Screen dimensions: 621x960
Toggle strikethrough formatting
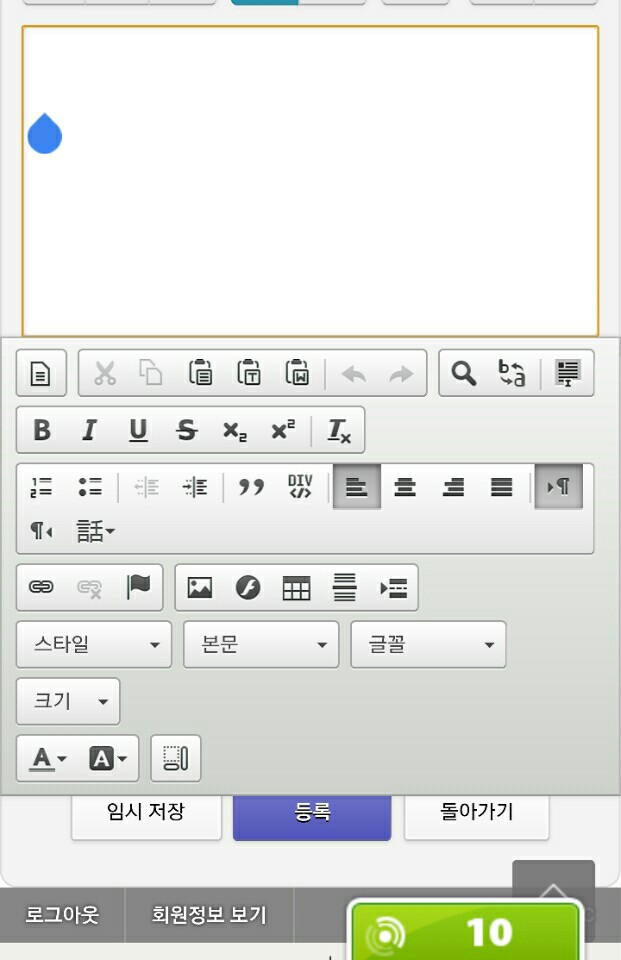coord(186,430)
